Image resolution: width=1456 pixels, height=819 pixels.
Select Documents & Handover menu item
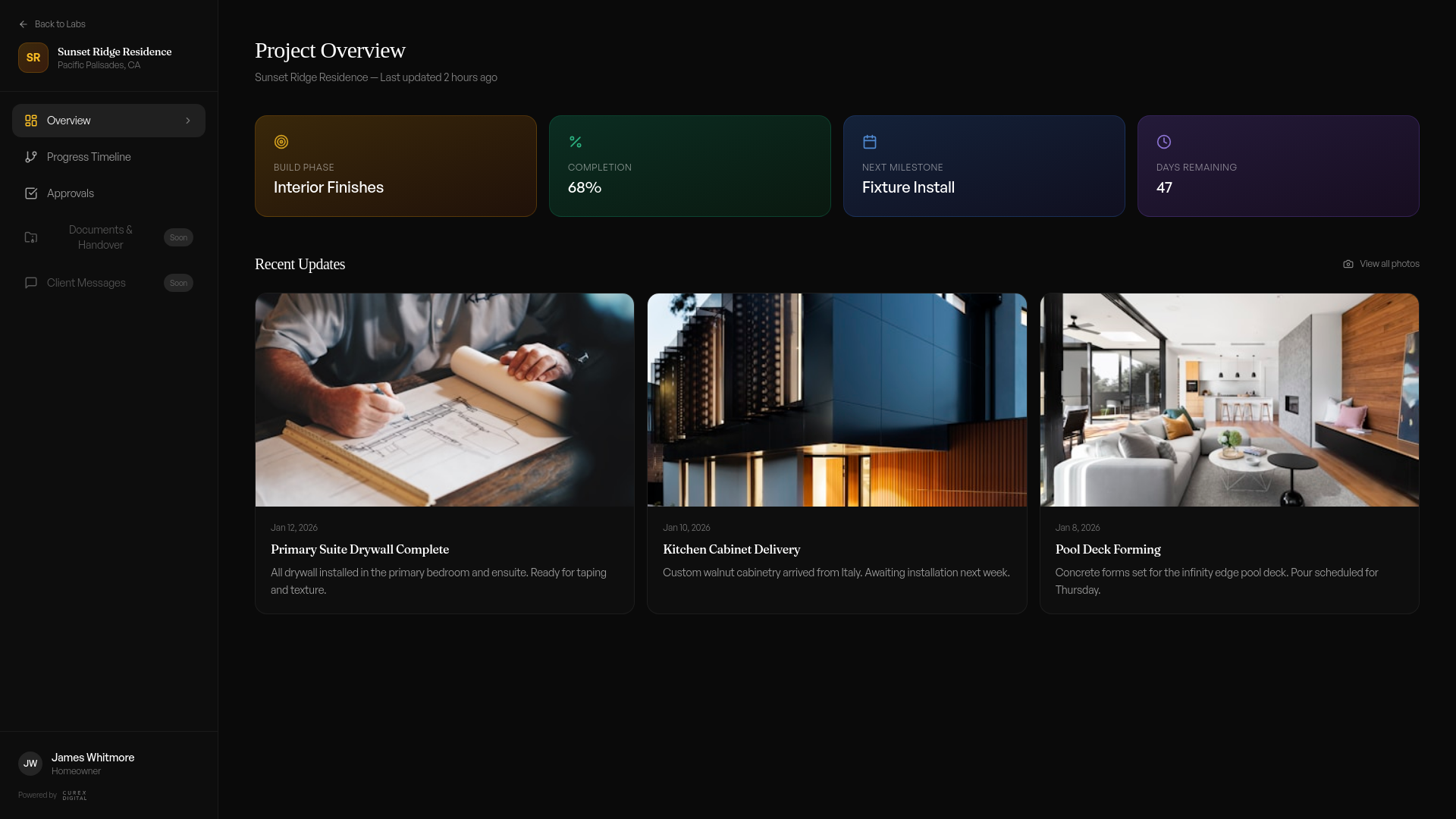tap(108, 237)
